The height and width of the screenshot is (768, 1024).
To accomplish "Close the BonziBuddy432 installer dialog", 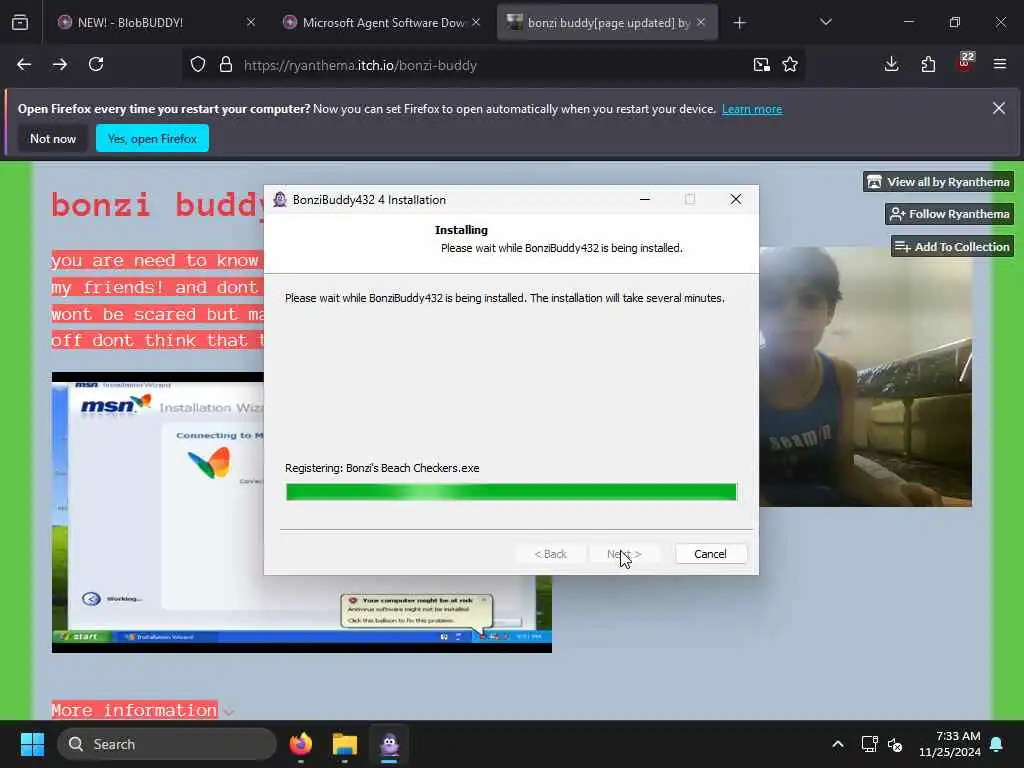I will click(x=736, y=199).
